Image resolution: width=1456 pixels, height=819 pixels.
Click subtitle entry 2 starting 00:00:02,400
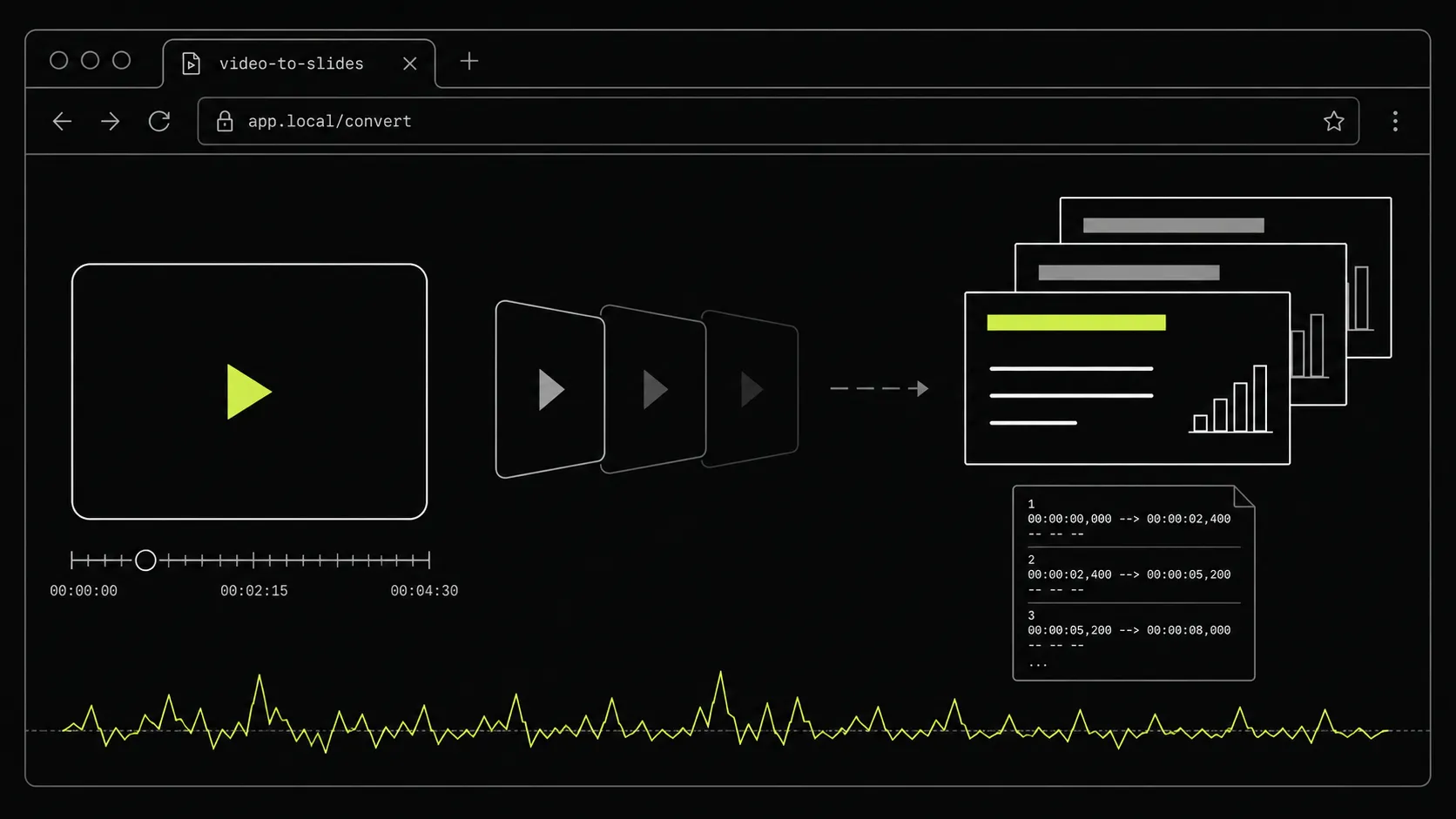click(x=1129, y=574)
